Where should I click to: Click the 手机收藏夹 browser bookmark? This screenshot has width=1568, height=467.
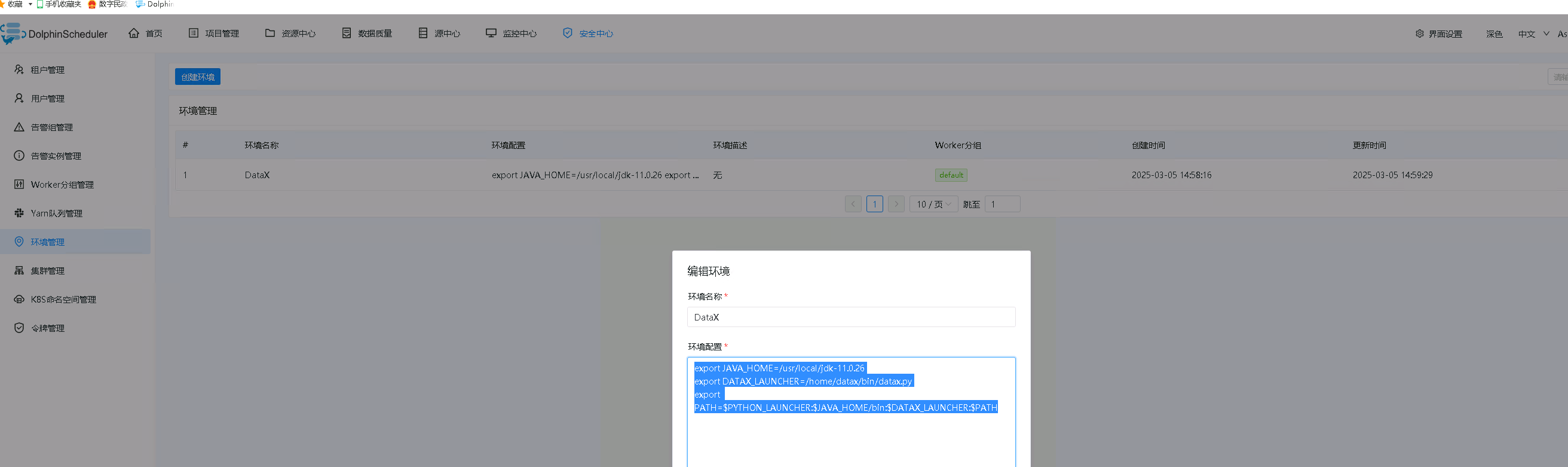click(x=59, y=4)
